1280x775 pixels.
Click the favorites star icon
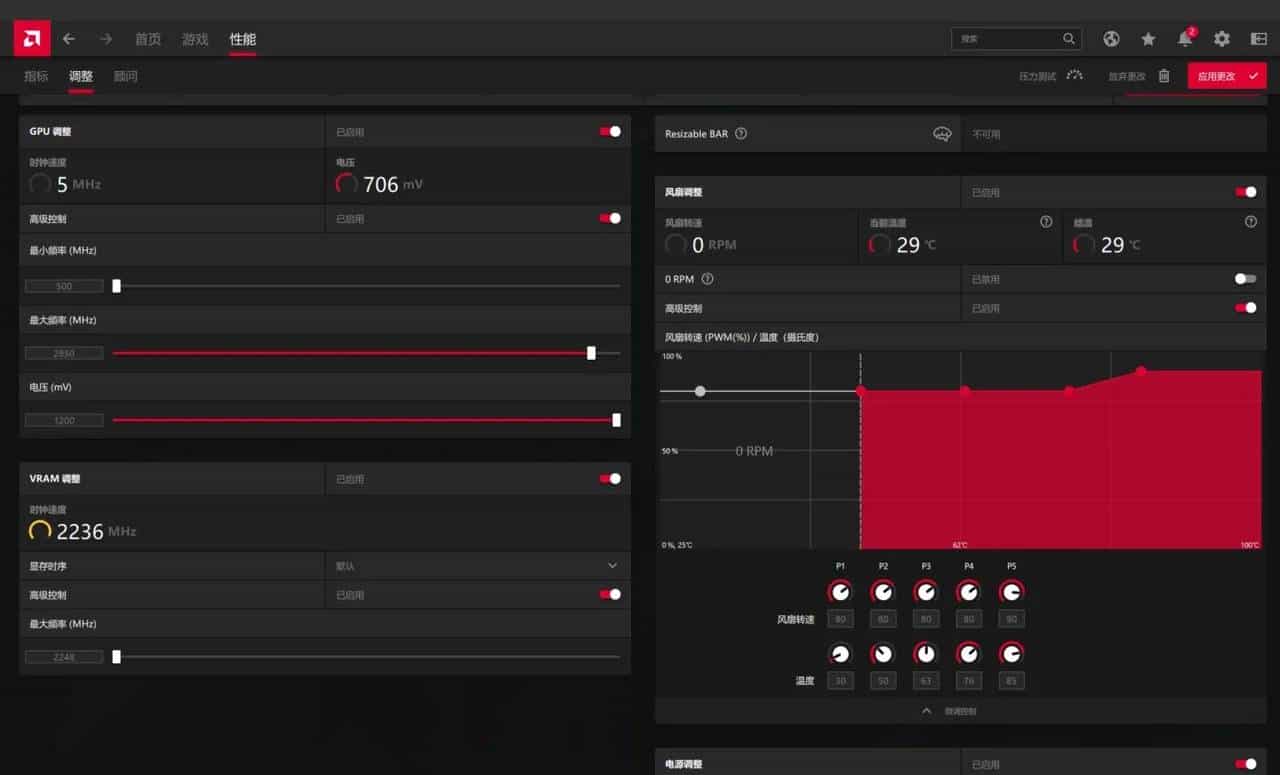pos(1148,39)
